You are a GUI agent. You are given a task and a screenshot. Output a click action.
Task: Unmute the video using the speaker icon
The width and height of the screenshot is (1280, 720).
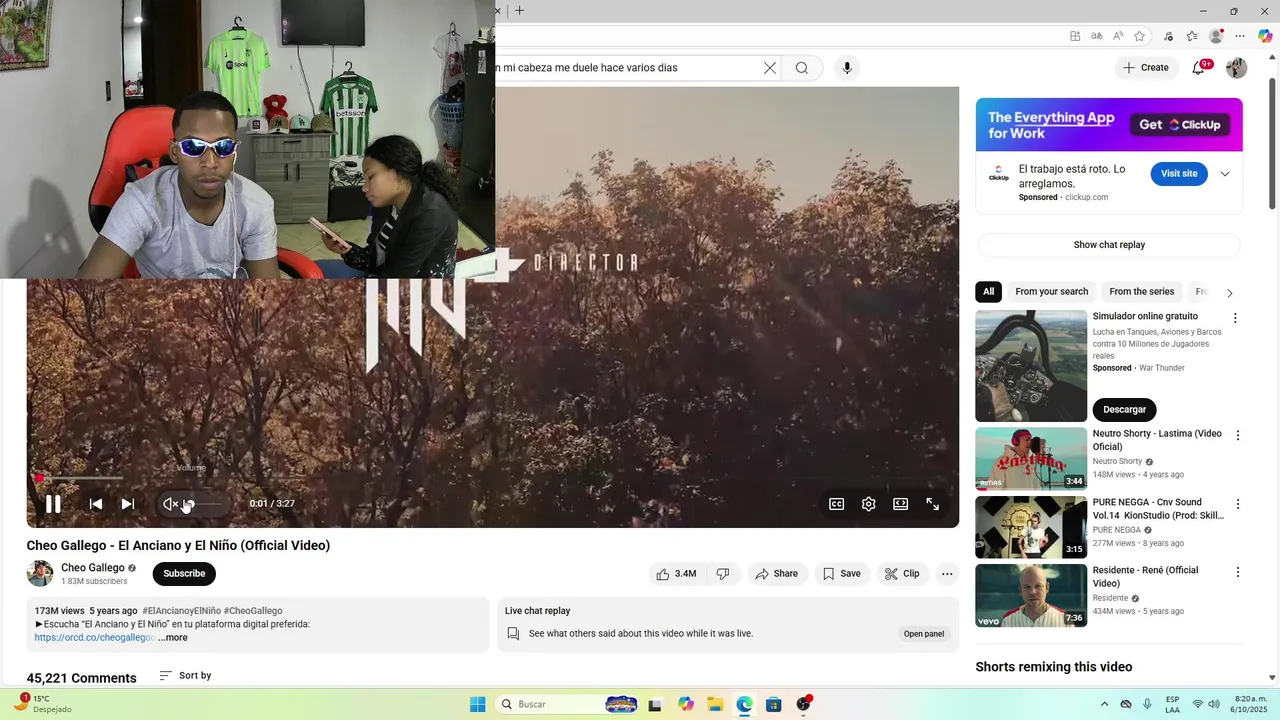pyautogui.click(x=170, y=504)
